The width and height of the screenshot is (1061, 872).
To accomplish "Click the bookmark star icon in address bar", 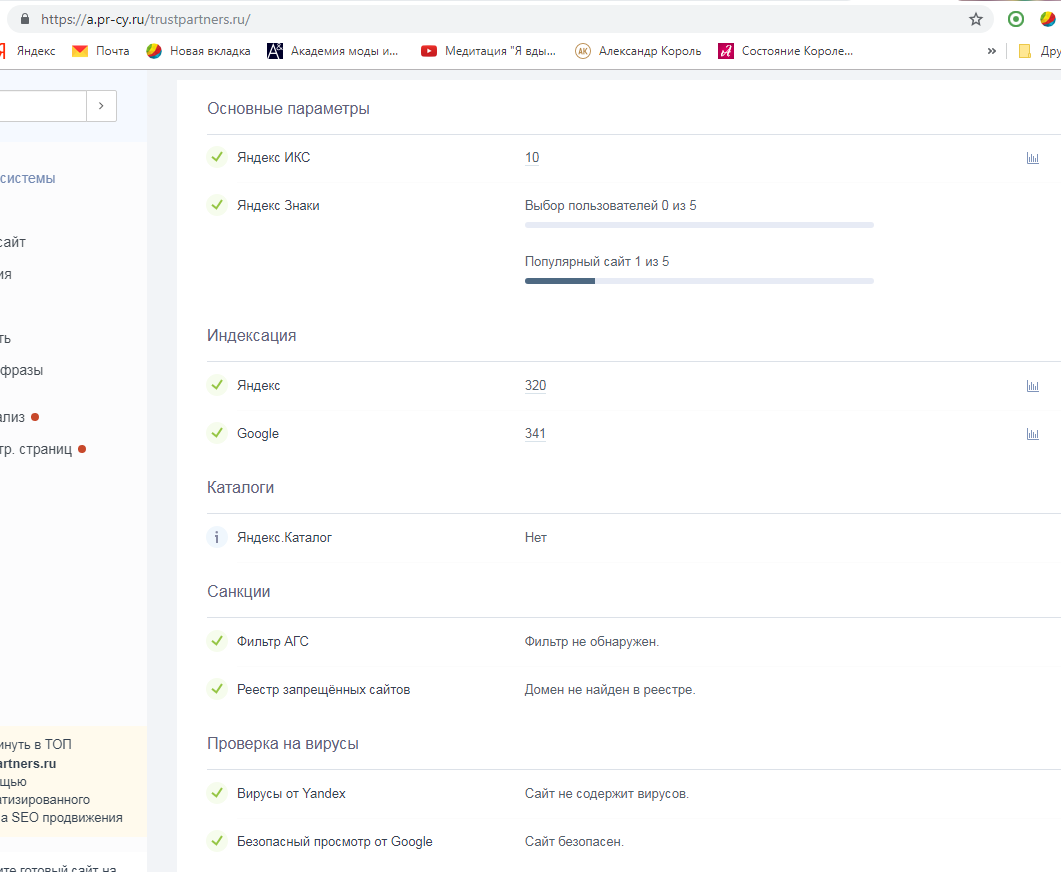I will tap(975, 19).
